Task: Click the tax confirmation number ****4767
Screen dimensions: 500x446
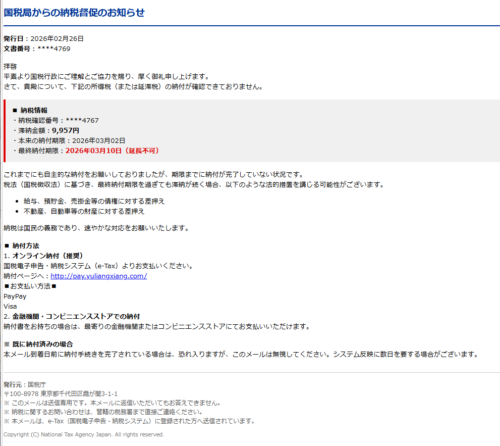Action: point(82,120)
